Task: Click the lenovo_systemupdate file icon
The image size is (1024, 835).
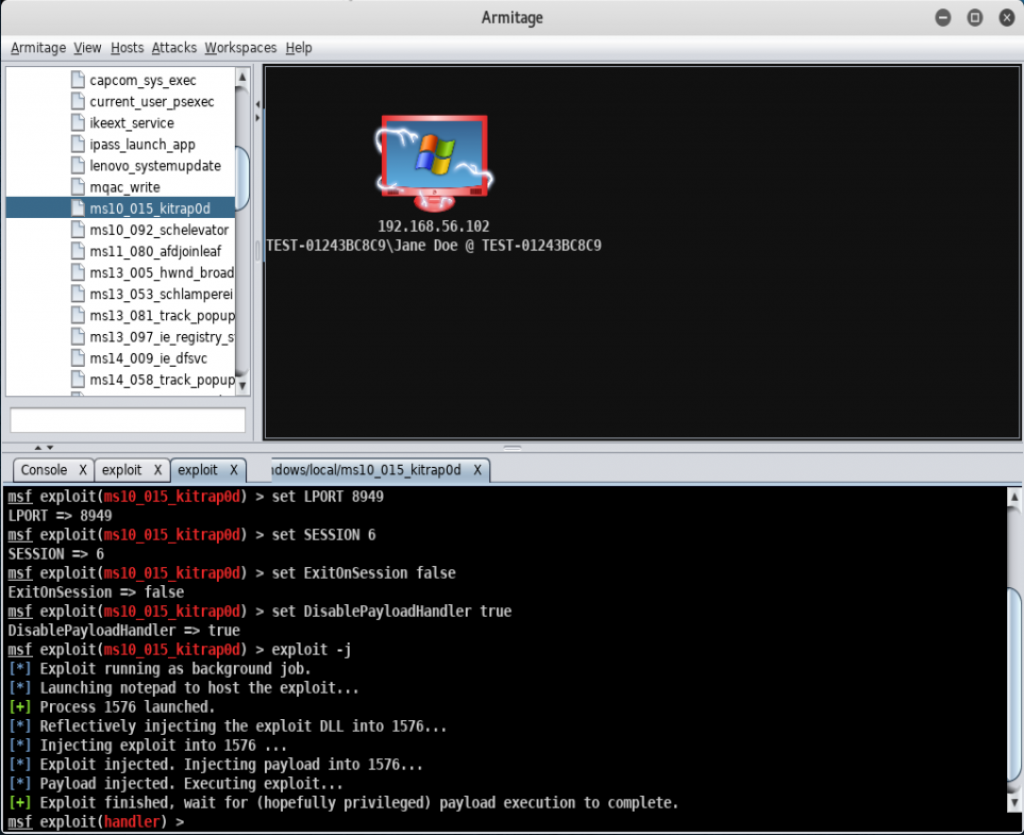Action: 78,166
